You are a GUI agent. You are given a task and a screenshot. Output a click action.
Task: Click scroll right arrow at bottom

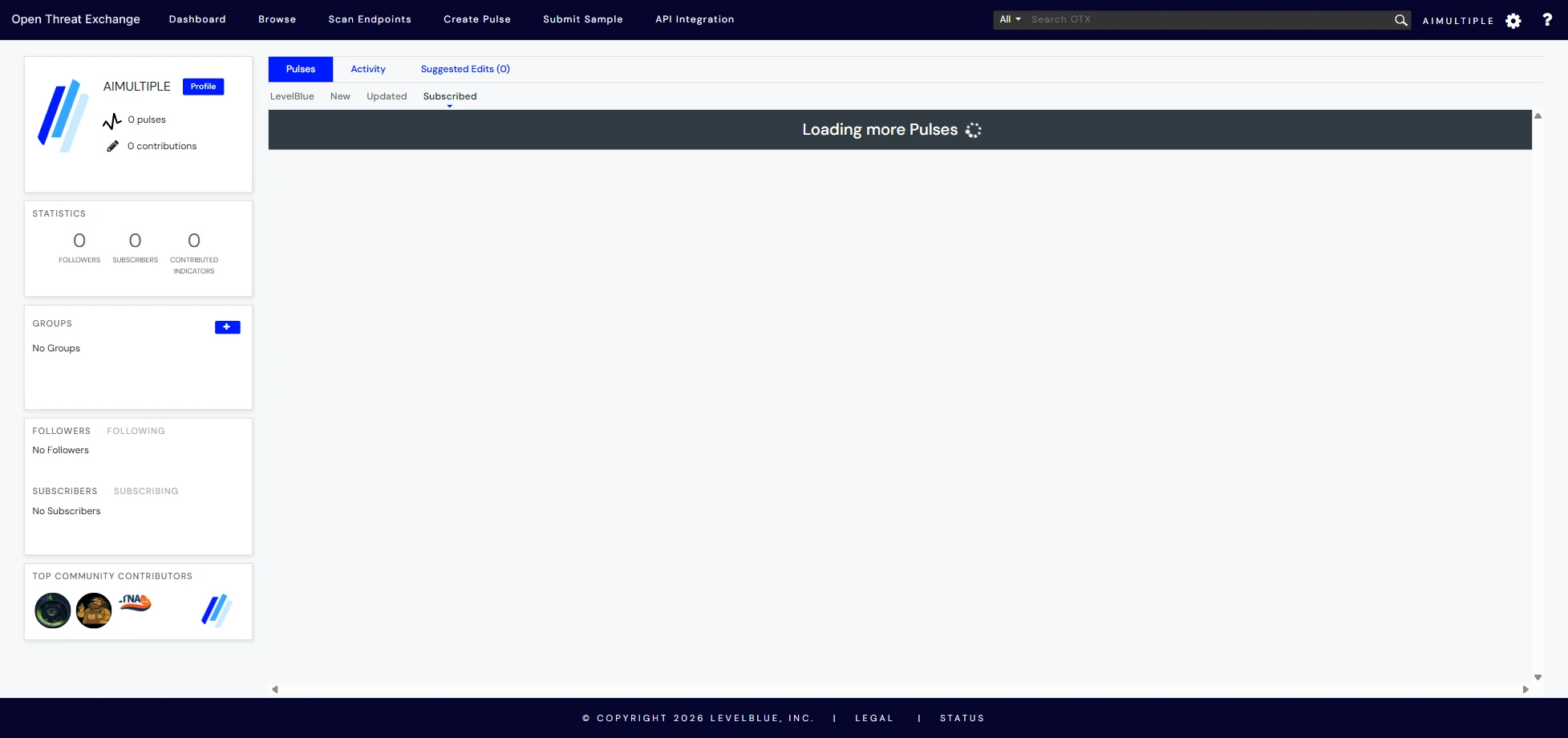(1525, 689)
